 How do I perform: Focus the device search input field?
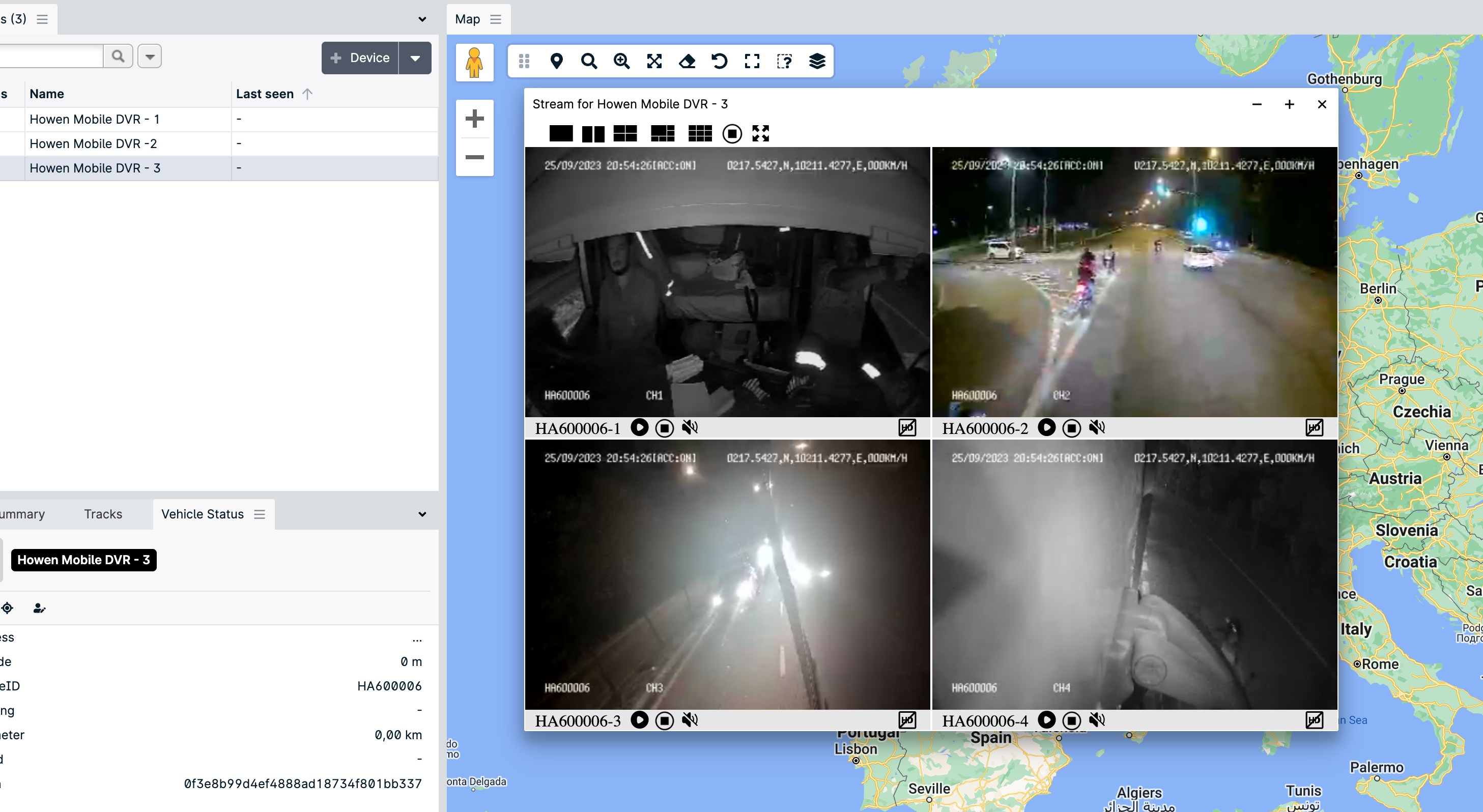click(x=51, y=56)
